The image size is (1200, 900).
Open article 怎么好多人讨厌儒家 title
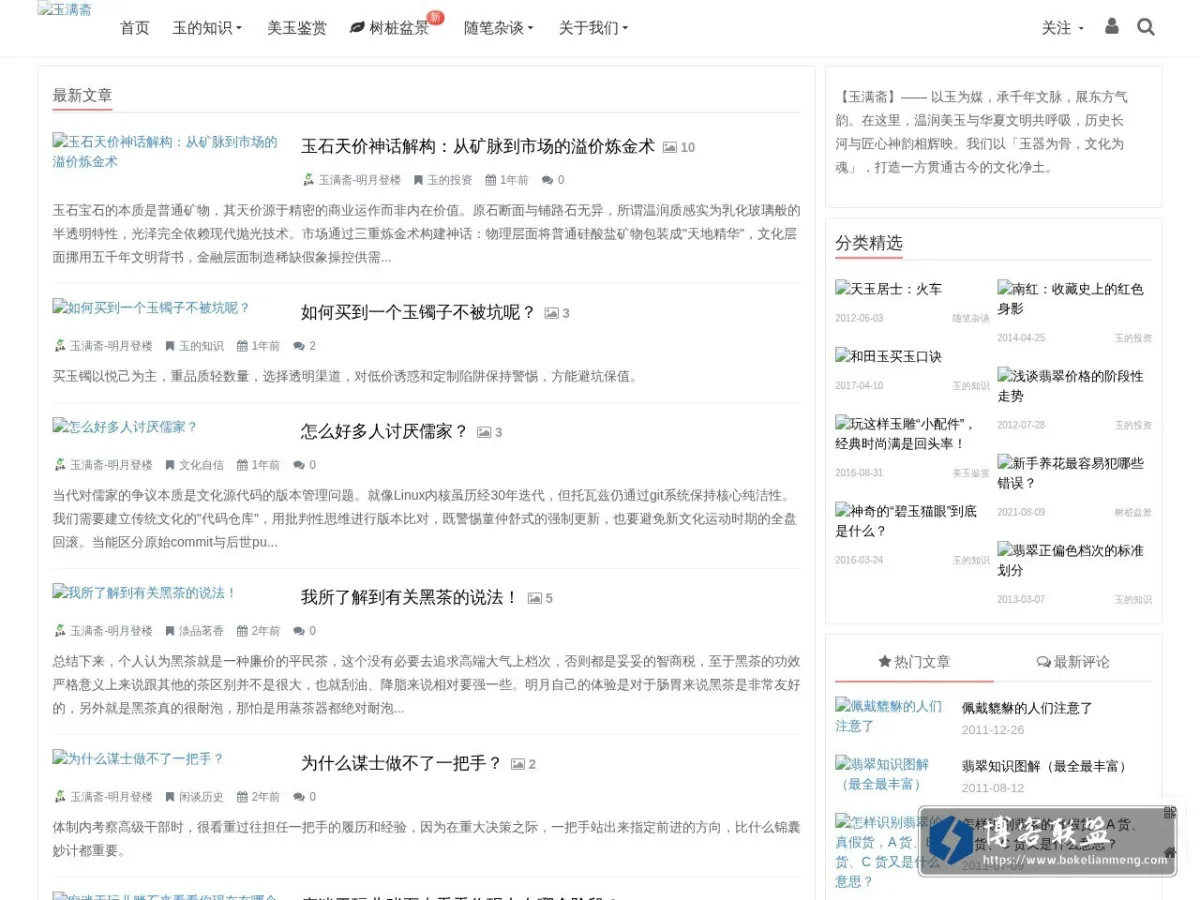point(385,431)
